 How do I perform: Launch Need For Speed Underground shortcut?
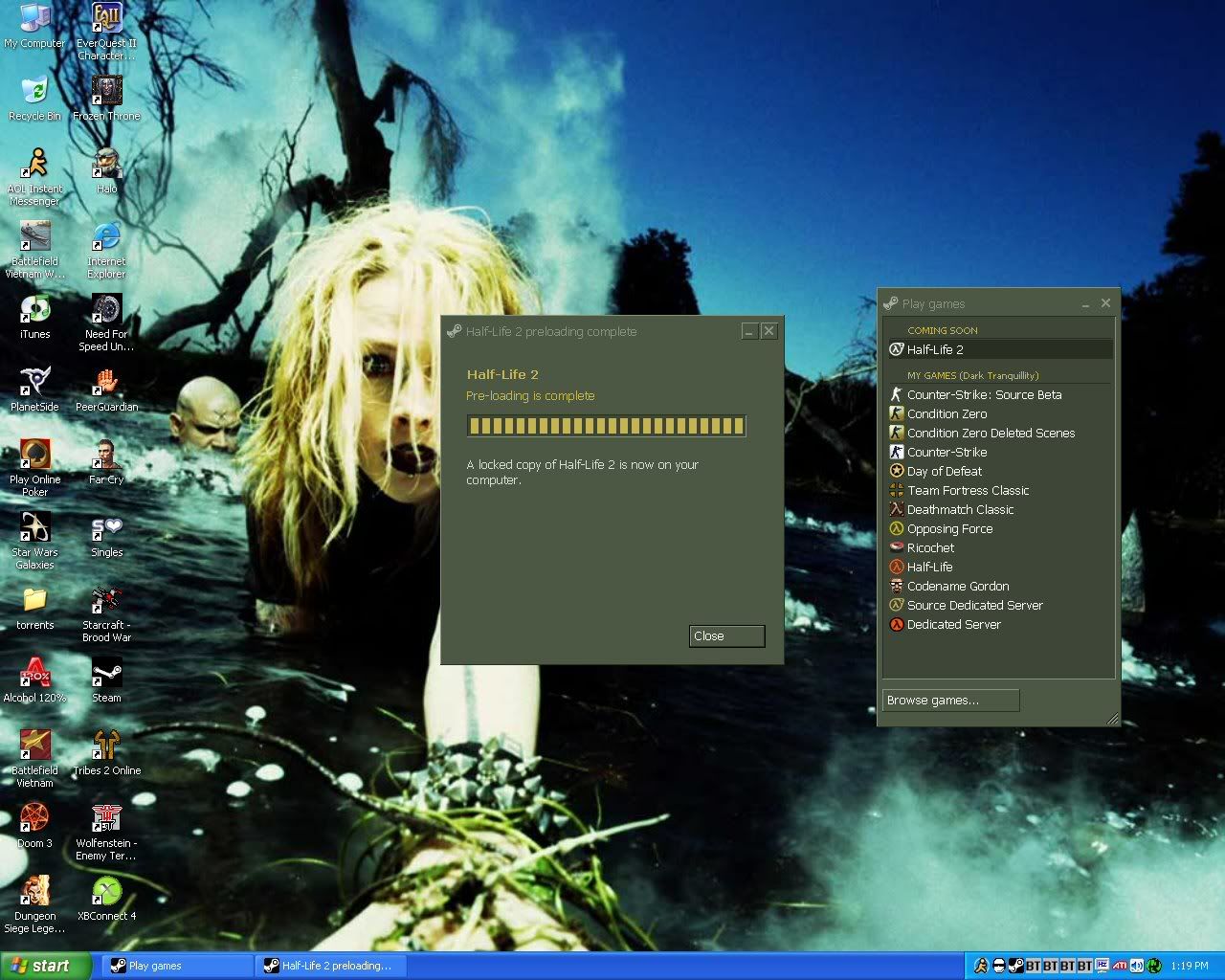[106, 323]
